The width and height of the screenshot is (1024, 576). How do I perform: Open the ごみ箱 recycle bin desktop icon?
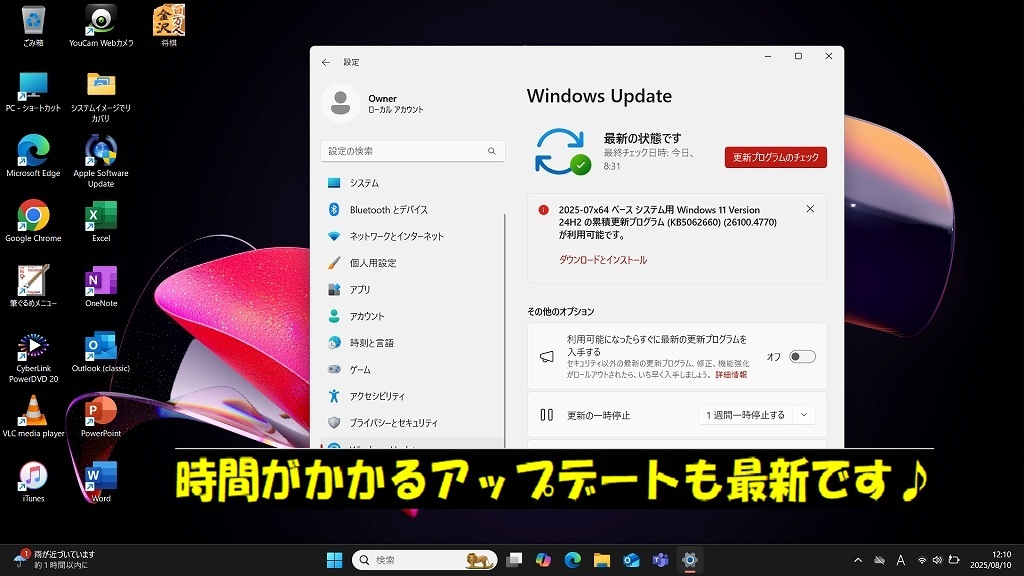(33, 26)
